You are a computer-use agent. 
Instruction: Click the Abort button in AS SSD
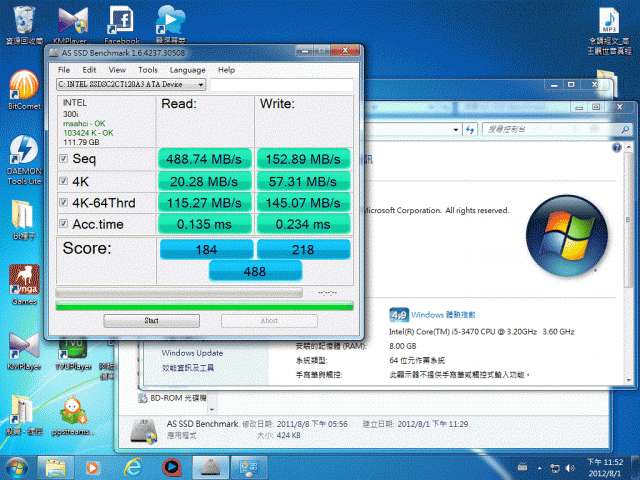click(x=269, y=321)
